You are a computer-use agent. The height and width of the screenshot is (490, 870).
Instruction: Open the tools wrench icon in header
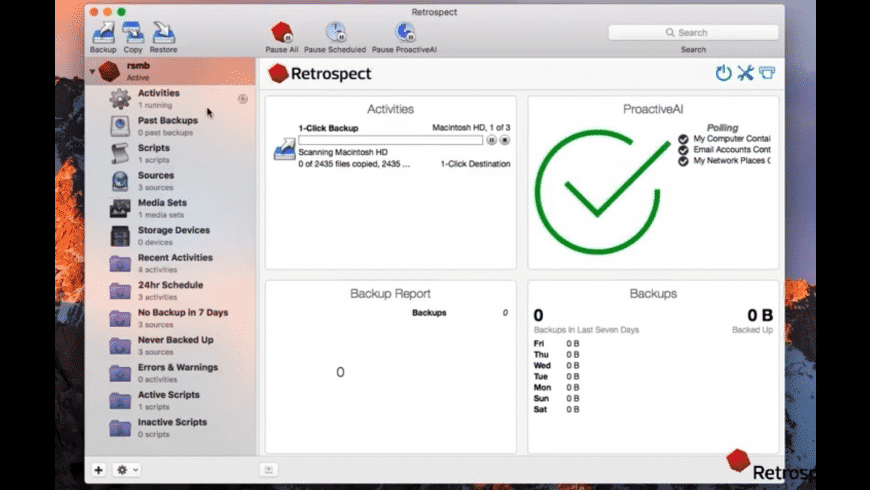click(745, 73)
